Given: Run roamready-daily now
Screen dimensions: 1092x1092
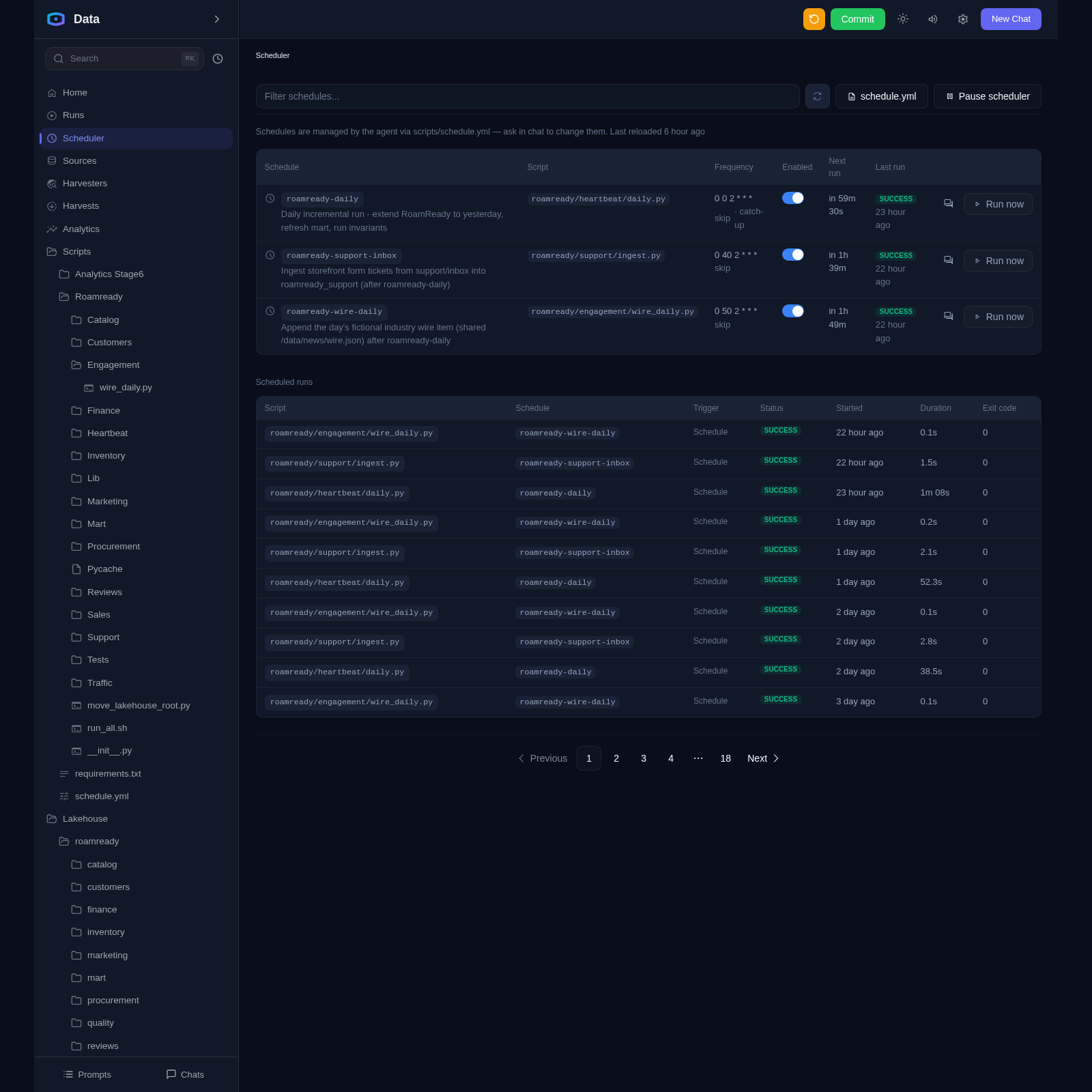Looking at the screenshot, I should (x=998, y=204).
